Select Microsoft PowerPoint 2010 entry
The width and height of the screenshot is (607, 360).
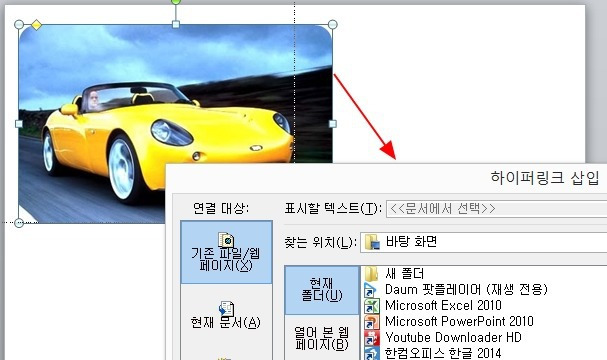459,321
